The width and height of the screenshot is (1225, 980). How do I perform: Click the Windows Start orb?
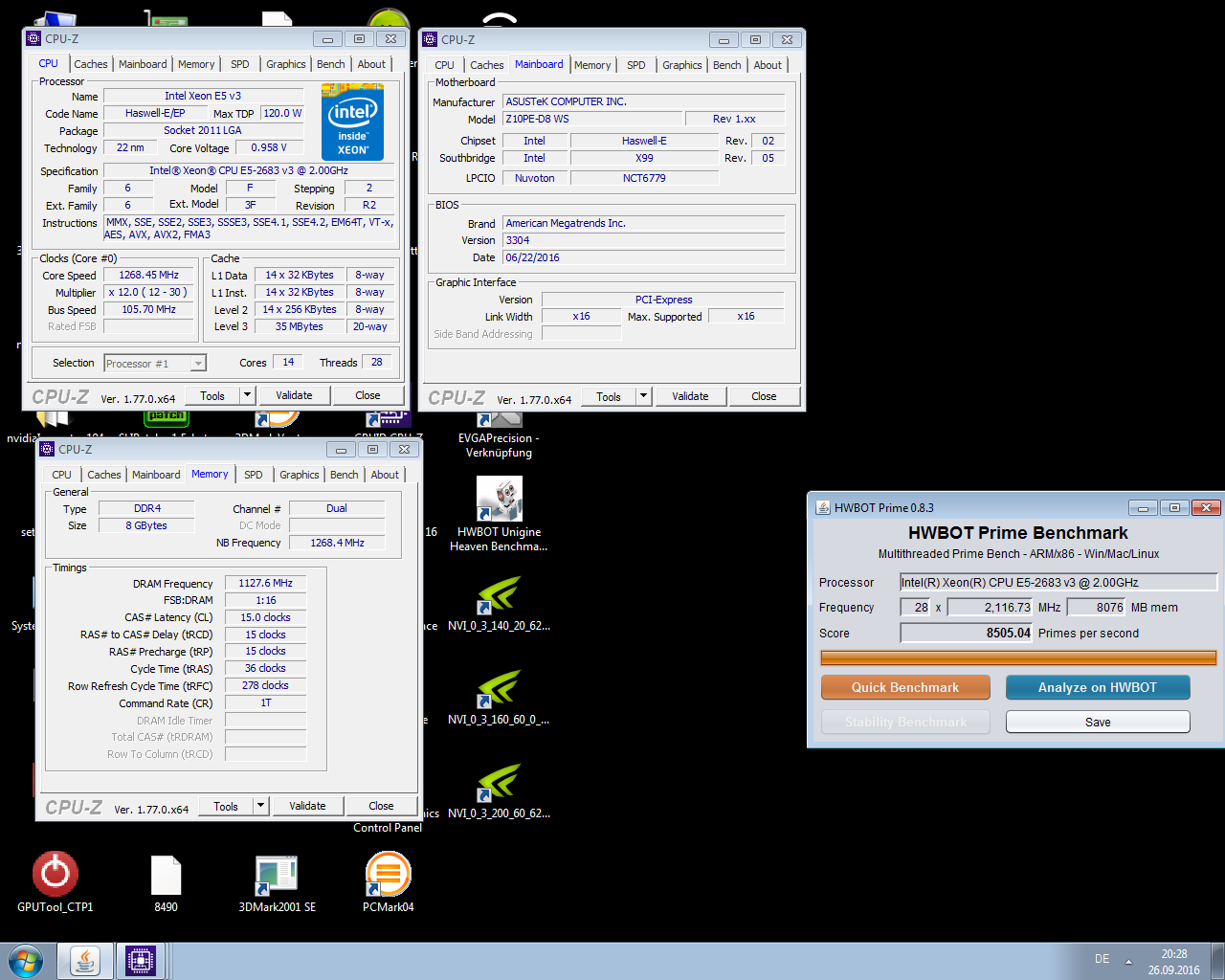coord(26,960)
